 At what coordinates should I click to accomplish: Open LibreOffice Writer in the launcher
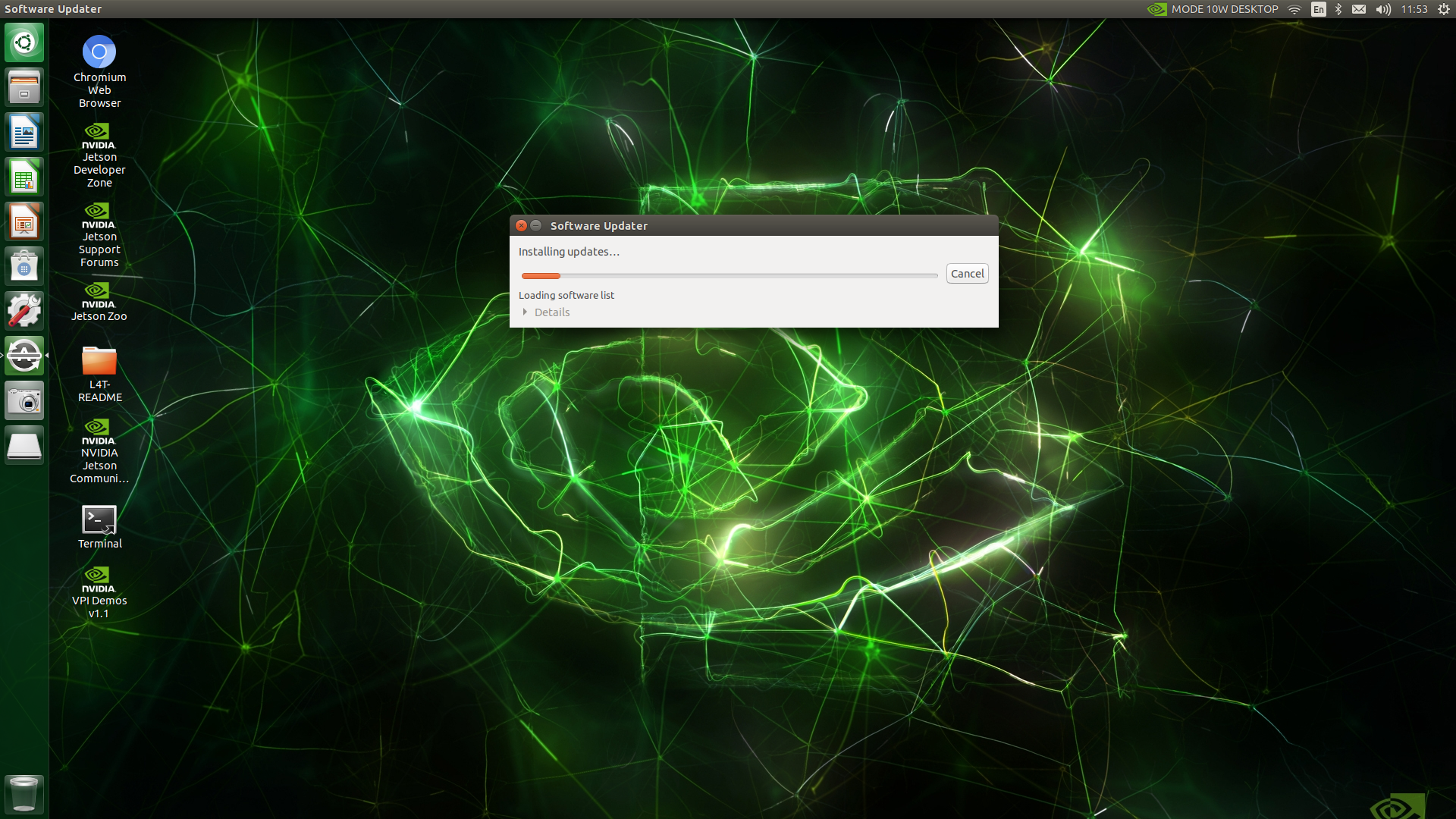(24, 133)
